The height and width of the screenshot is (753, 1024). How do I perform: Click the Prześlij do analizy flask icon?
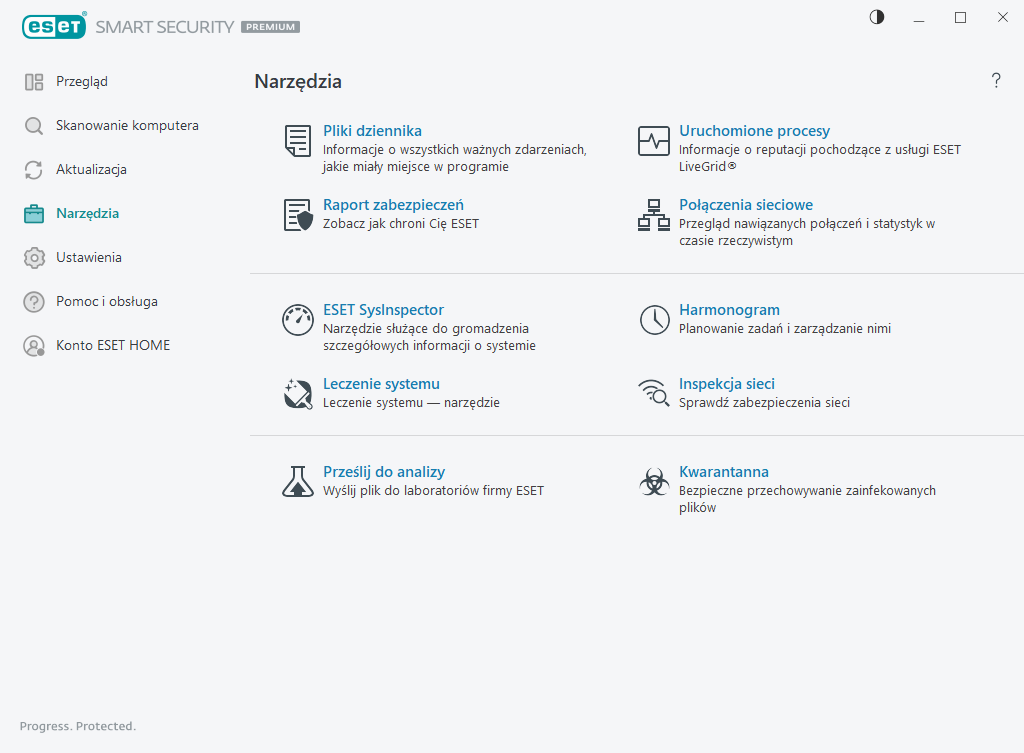click(298, 482)
